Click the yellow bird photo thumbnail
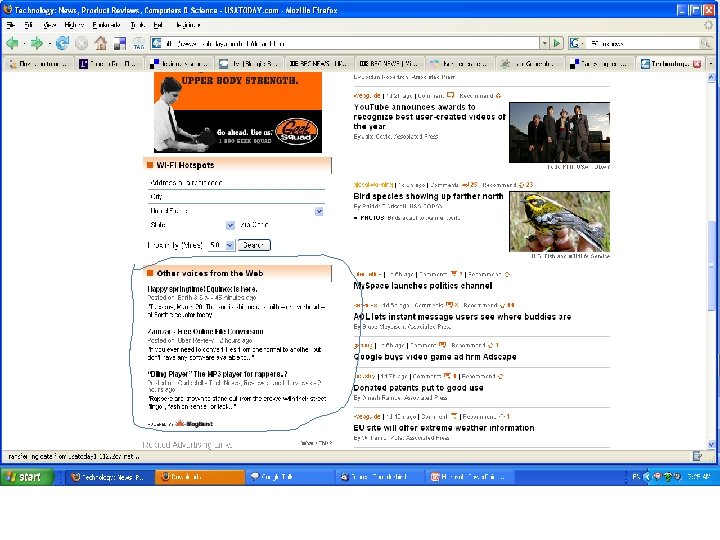The image size is (720, 540). click(x=559, y=221)
